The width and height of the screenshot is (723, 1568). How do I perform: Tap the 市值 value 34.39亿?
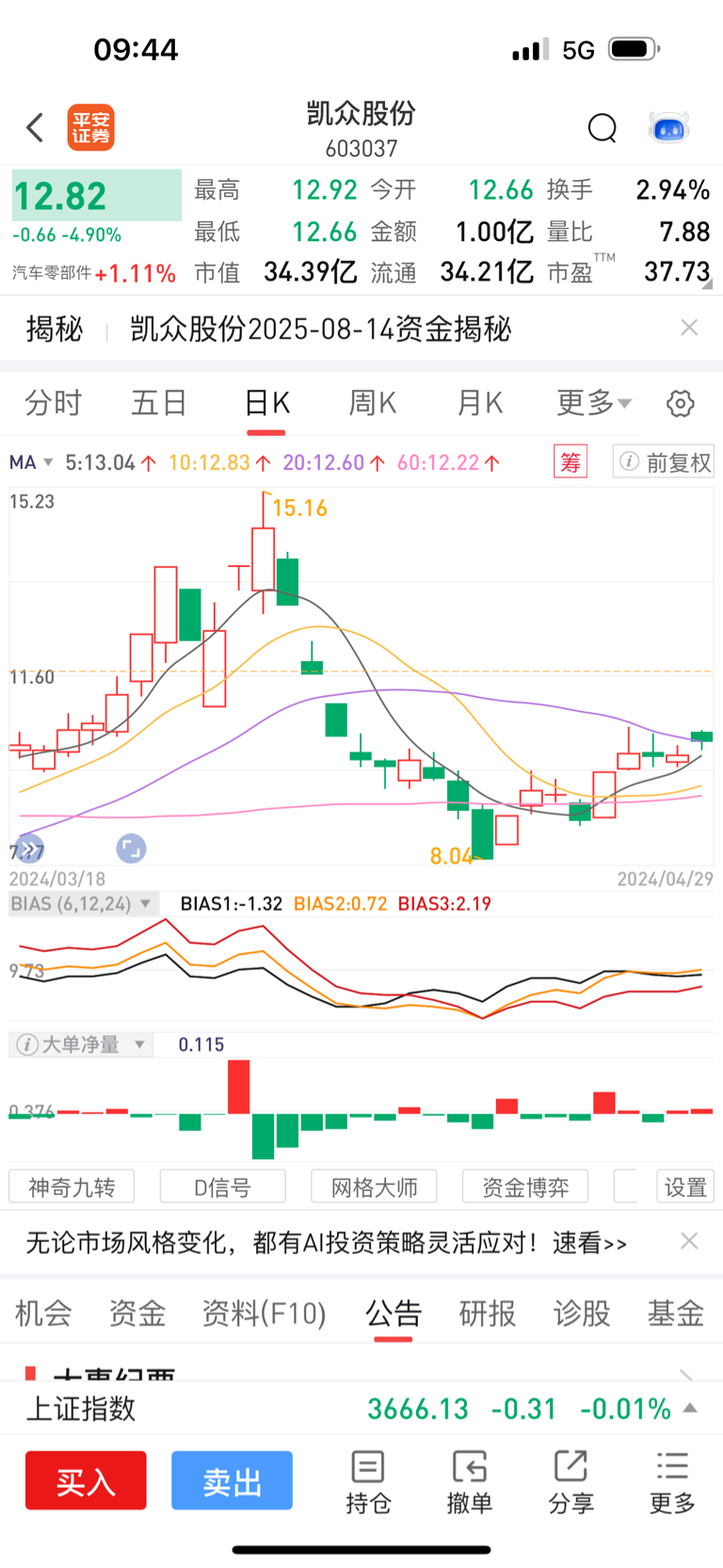click(x=311, y=272)
